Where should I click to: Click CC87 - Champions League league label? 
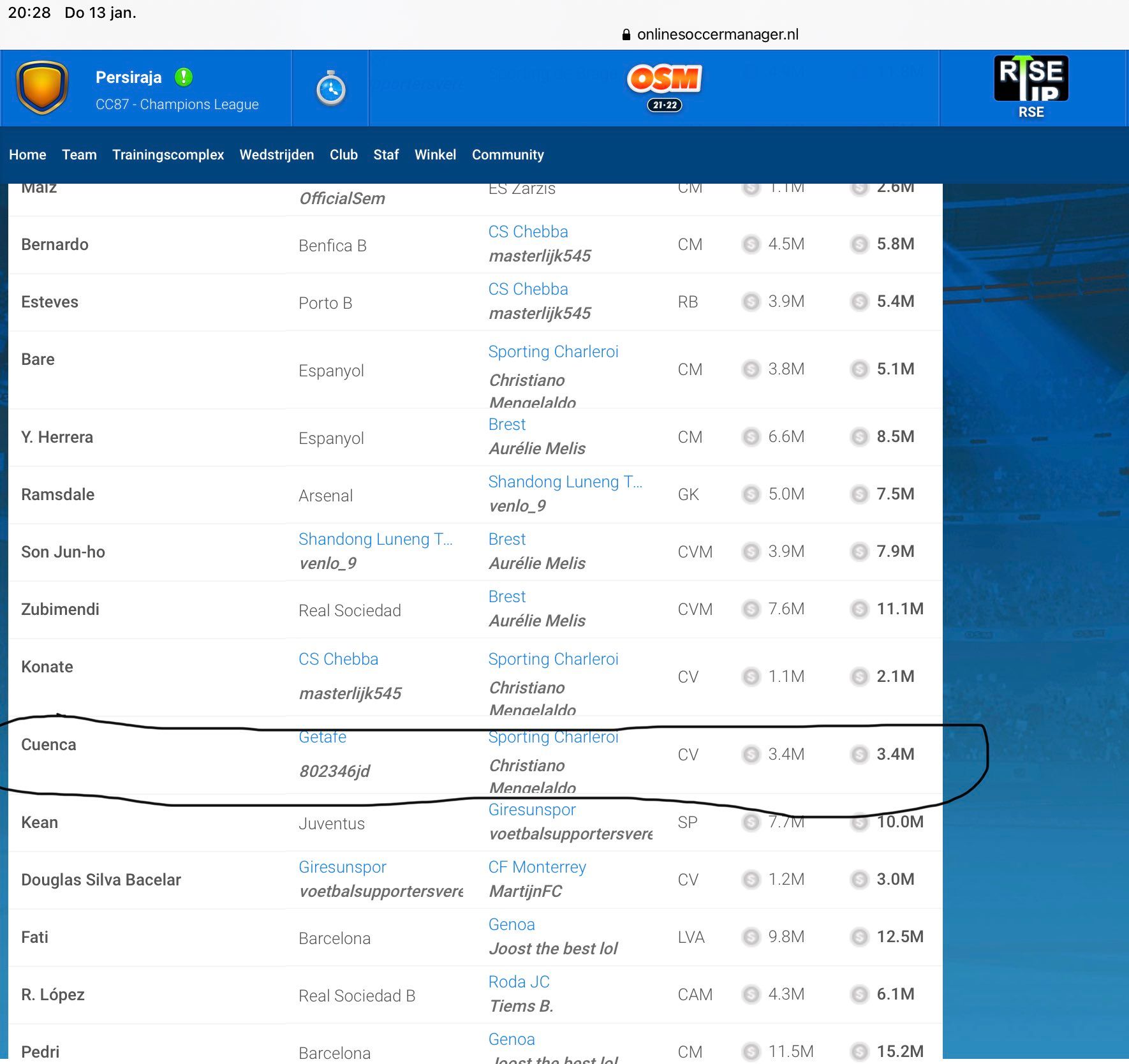(x=177, y=105)
